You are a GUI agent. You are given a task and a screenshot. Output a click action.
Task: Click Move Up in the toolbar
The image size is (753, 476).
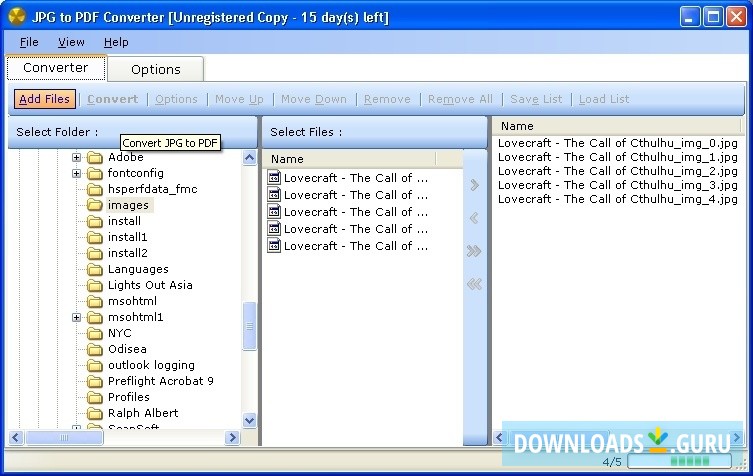pos(239,99)
